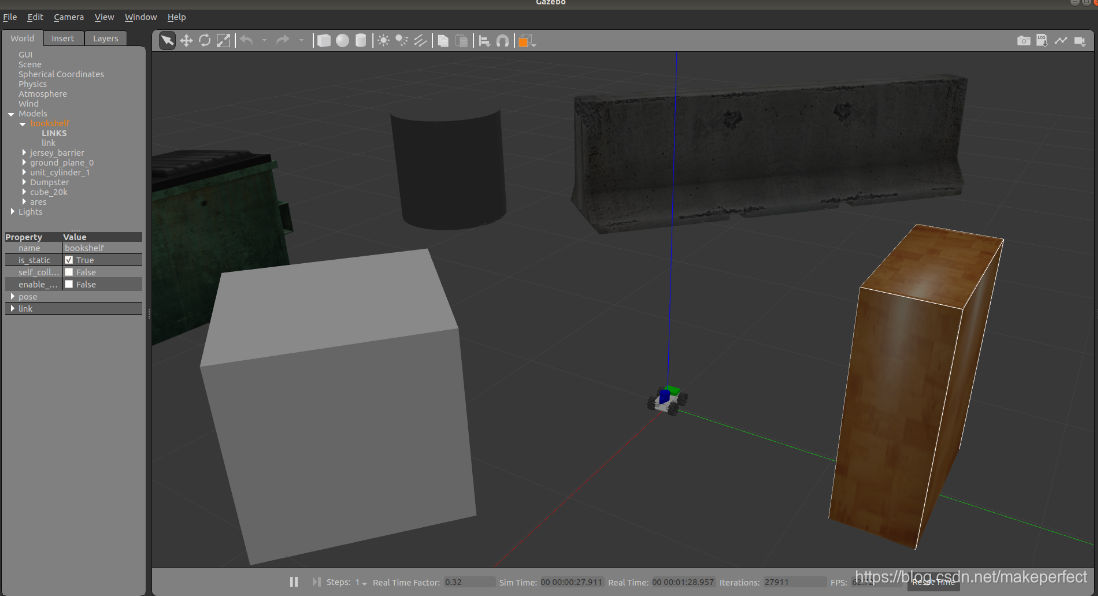Expand the Dumpster model node
The image size is (1098, 596).
(x=24, y=182)
